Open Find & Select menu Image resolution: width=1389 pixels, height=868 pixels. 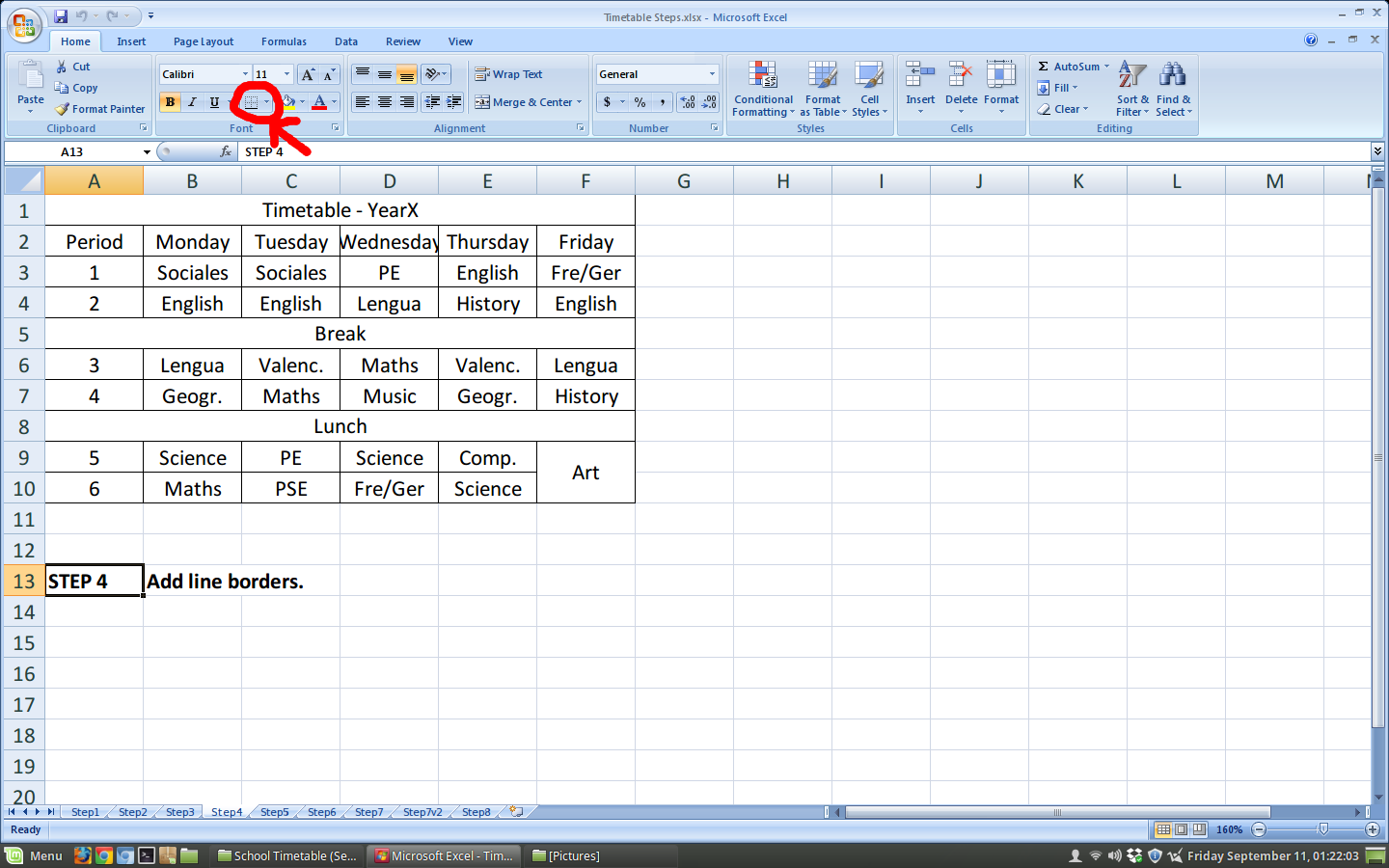[x=1173, y=89]
